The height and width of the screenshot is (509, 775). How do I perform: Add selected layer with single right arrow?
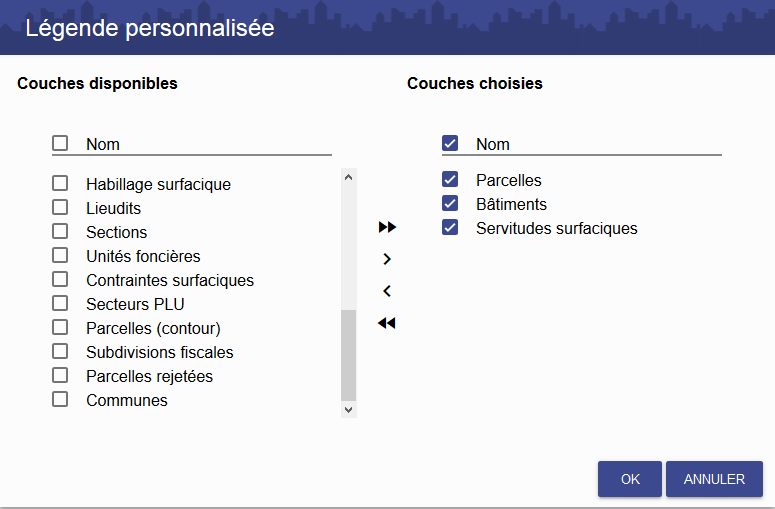pos(387,259)
